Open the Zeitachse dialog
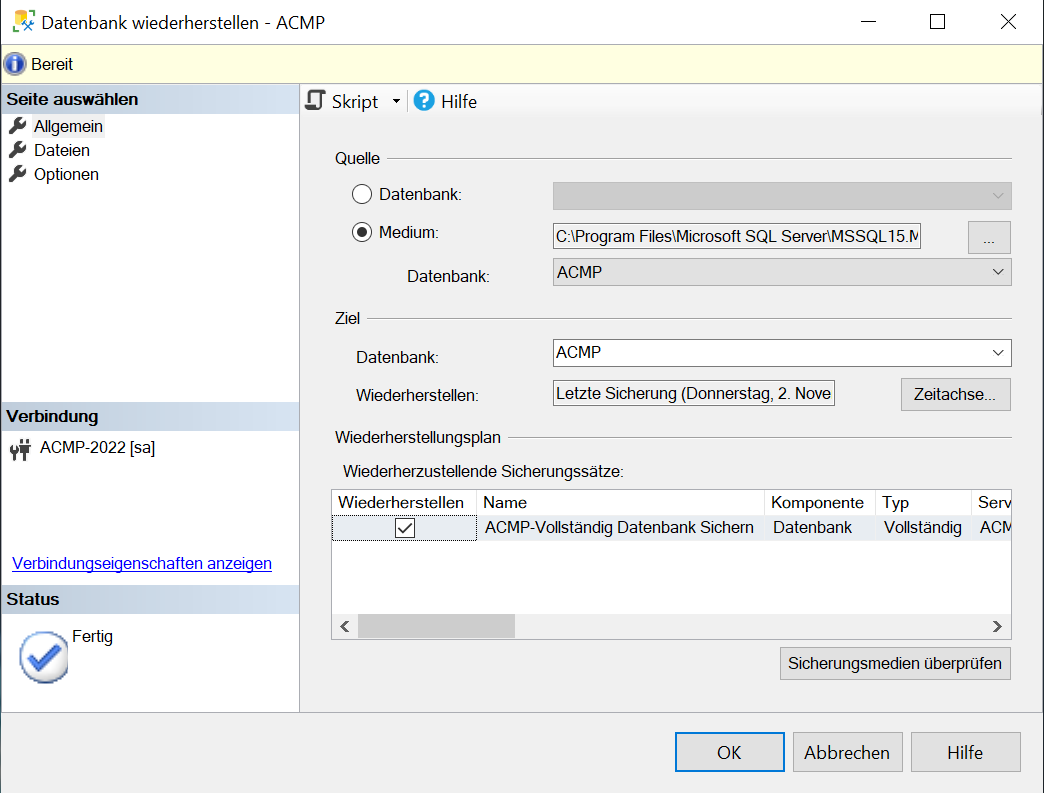The height and width of the screenshot is (793, 1044). pos(955,394)
